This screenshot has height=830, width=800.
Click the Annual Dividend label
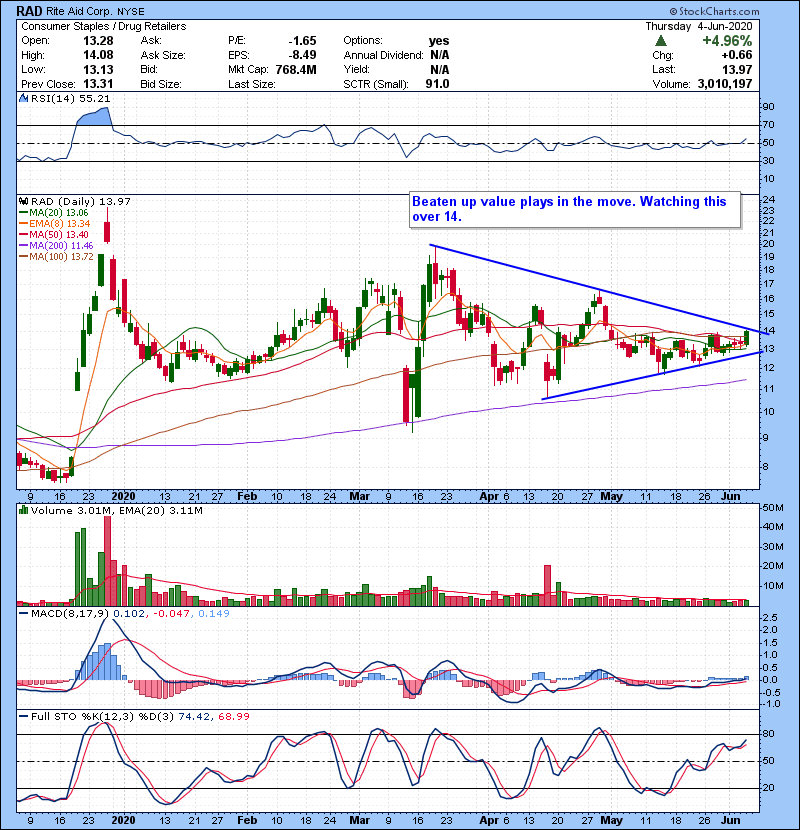(383, 55)
